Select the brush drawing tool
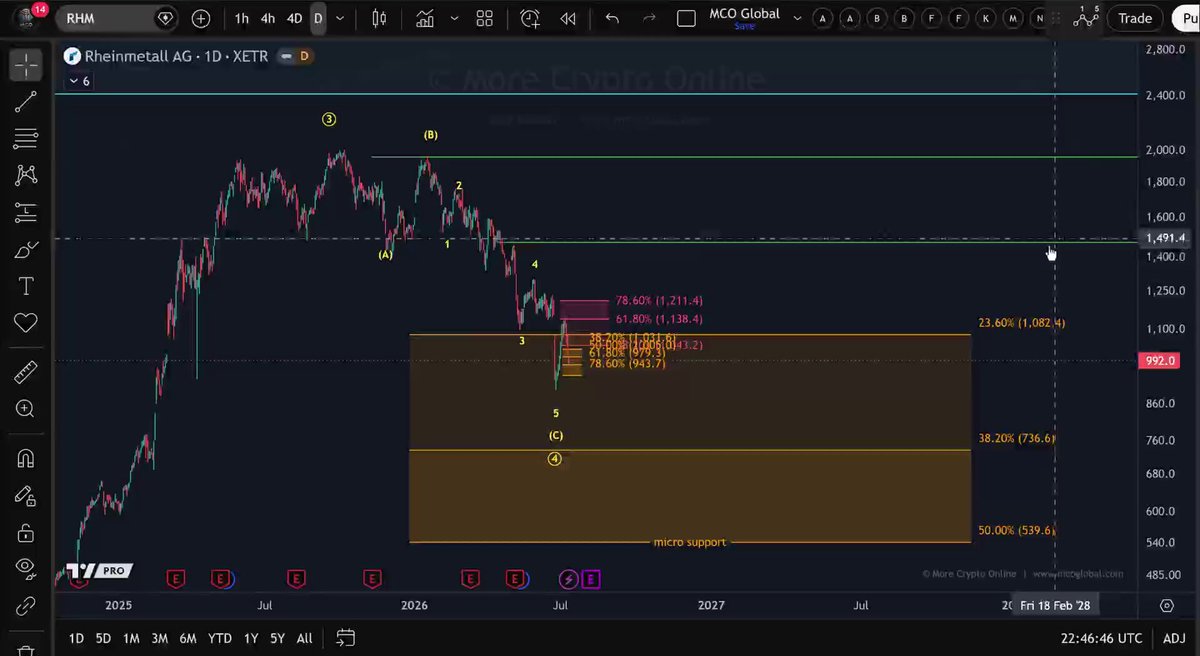The image size is (1200, 656). 26,249
